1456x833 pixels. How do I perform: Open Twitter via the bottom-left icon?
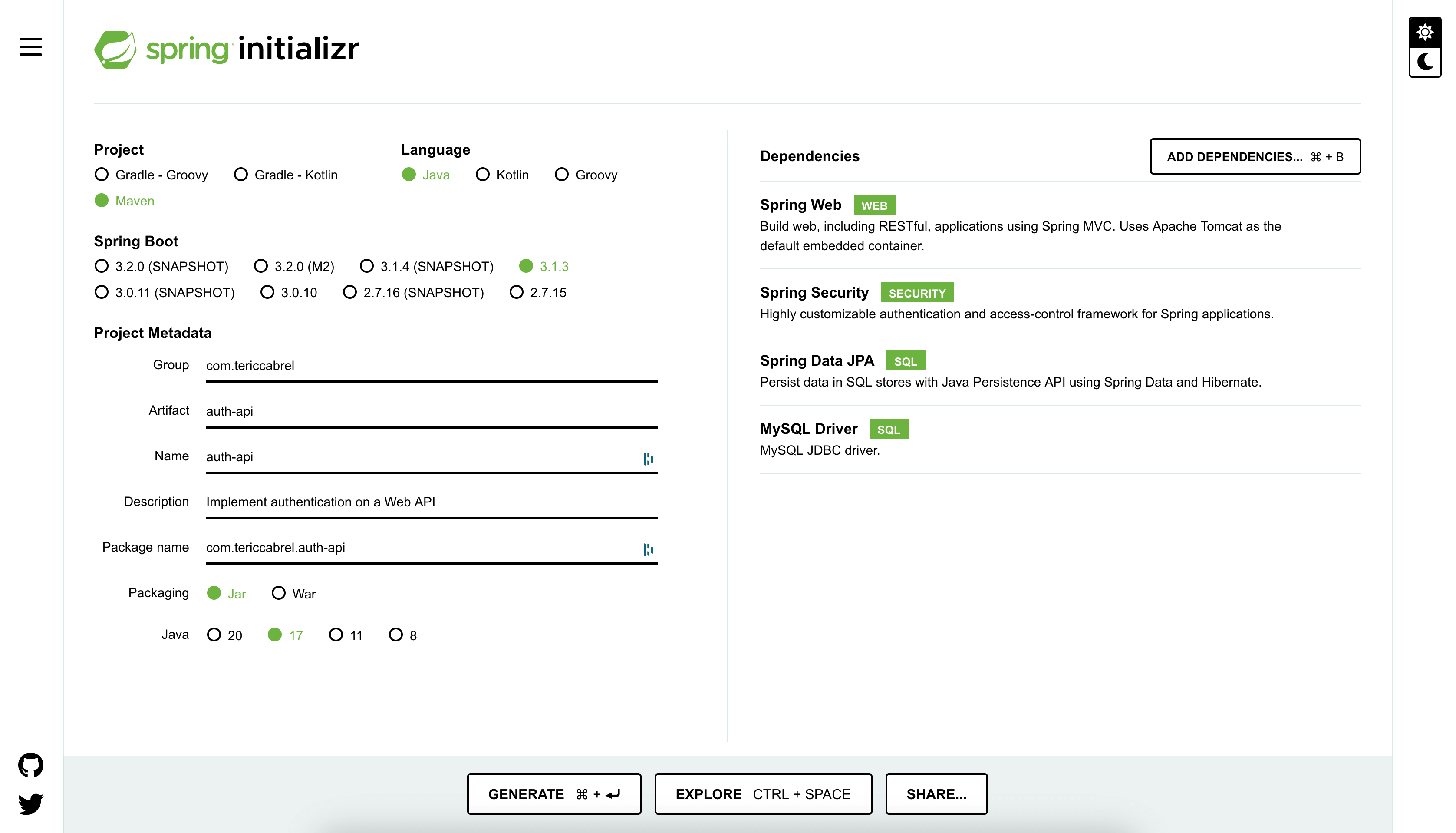click(x=30, y=803)
